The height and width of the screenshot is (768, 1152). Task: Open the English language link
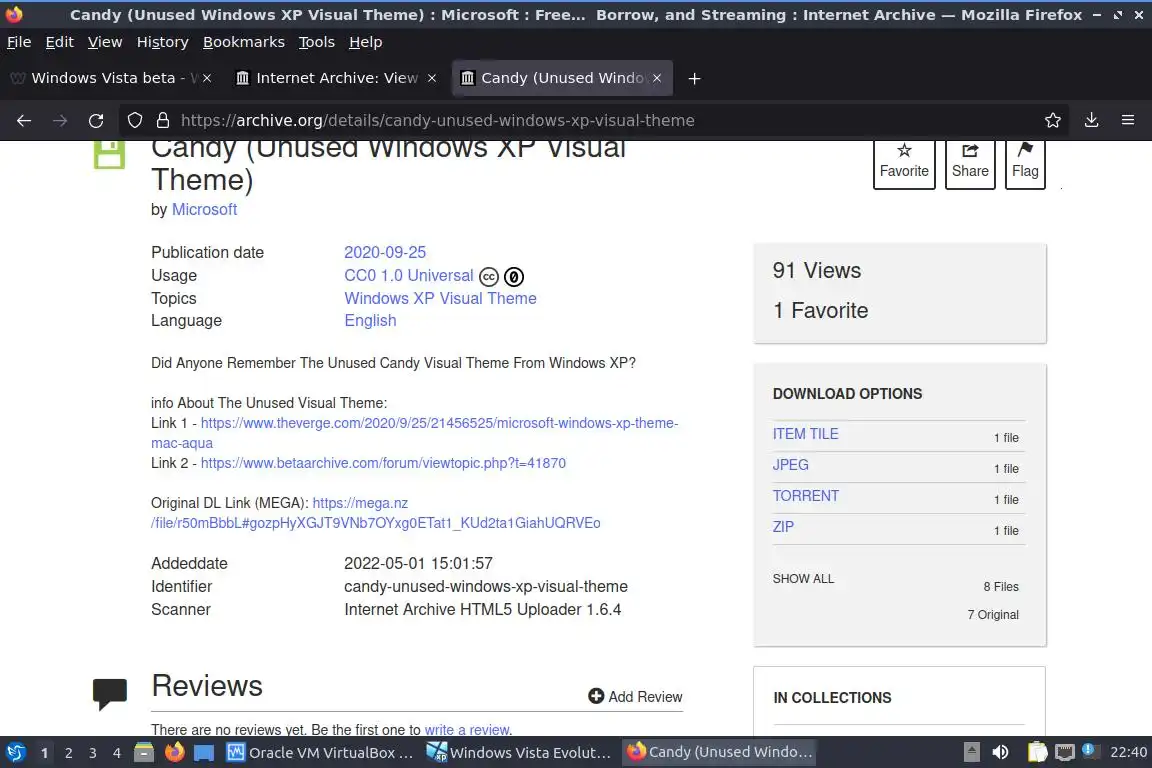[370, 320]
